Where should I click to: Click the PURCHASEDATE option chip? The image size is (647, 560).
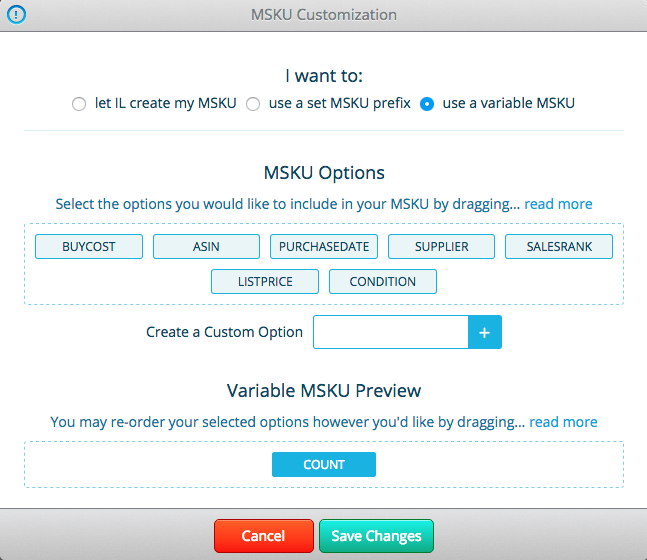(324, 247)
